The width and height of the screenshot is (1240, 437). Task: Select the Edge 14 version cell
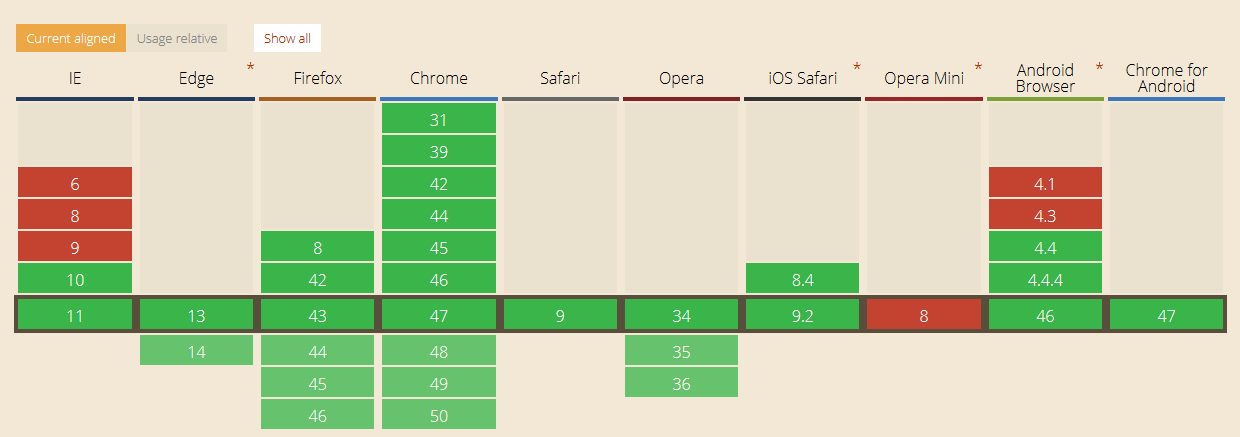[196, 351]
